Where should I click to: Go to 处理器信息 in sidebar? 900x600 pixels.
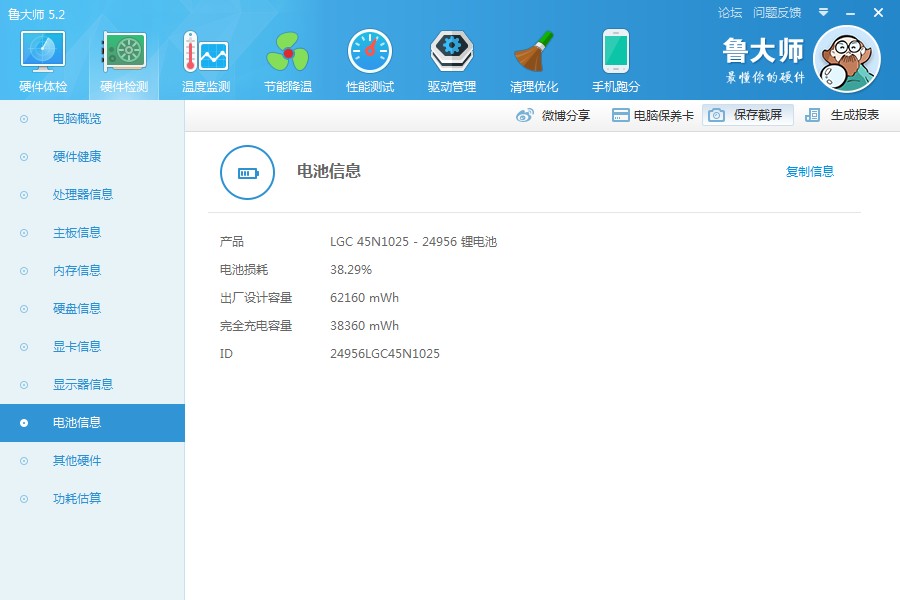pyautogui.click(x=82, y=194)
